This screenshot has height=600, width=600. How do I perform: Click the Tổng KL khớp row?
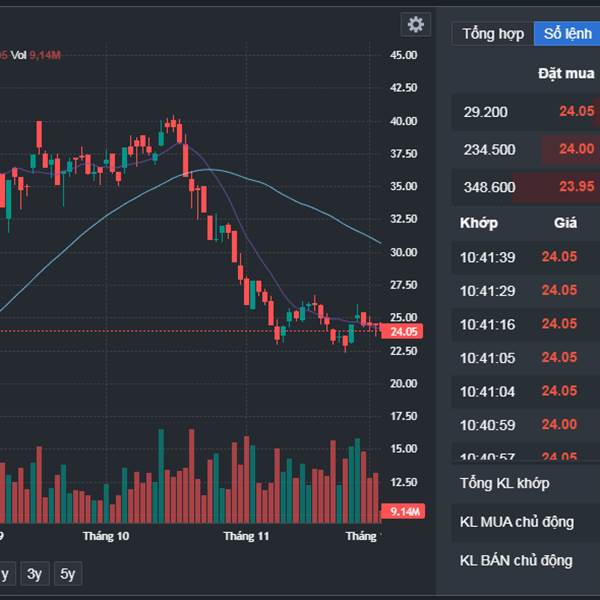coord(505,483)
